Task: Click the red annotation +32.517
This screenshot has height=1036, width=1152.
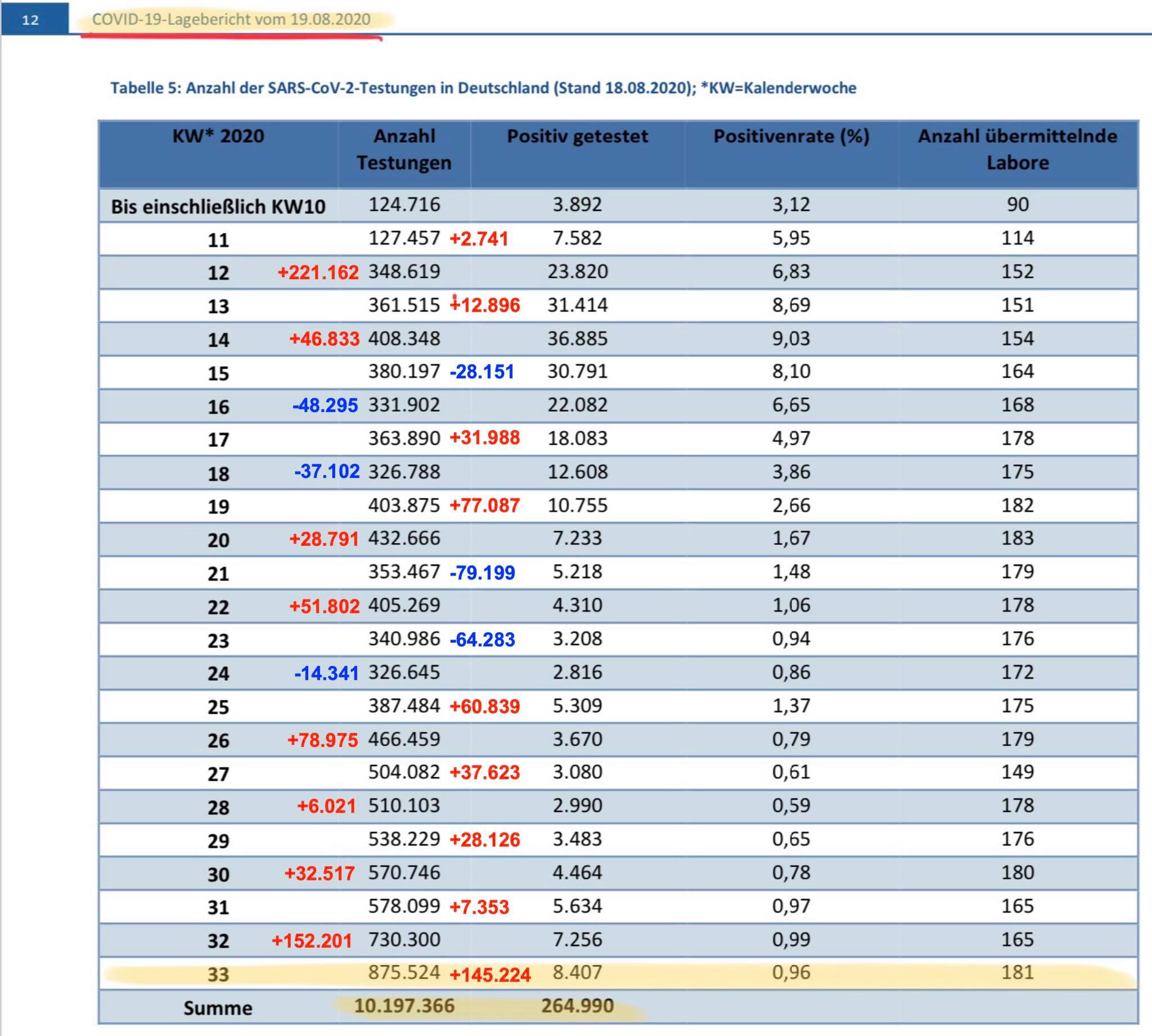Action: (319, 874)
